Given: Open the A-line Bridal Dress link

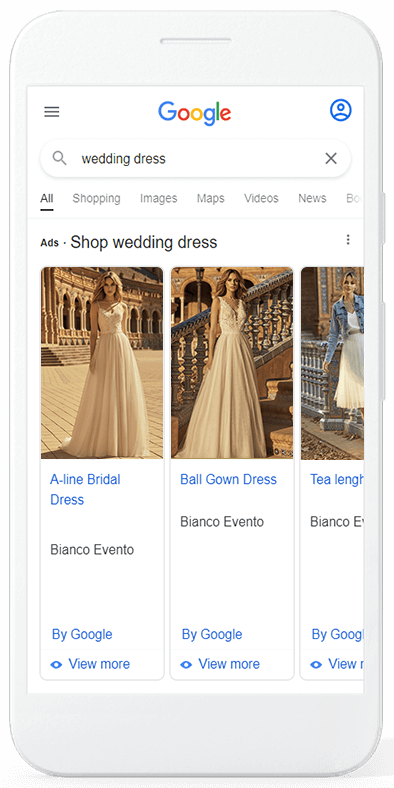Looking at the screenshot, I should point(85,489).
